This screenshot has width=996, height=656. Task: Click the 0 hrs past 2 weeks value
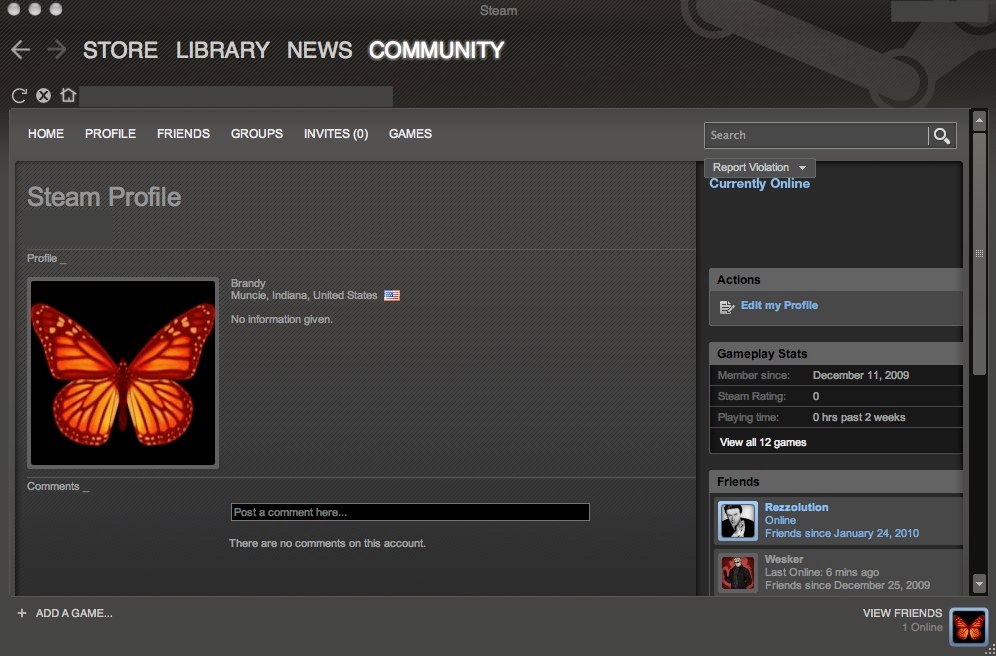859,418
